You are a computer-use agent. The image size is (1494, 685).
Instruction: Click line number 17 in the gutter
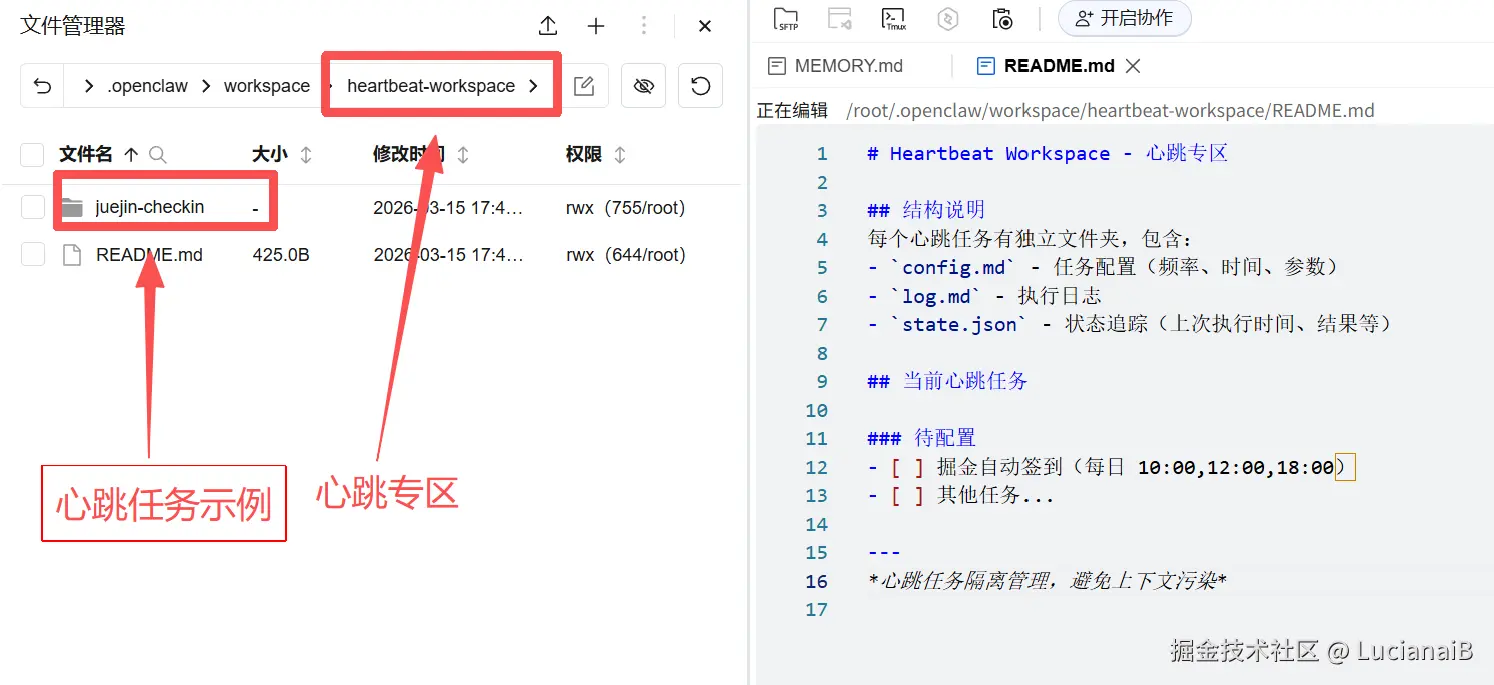click(817, 609)
